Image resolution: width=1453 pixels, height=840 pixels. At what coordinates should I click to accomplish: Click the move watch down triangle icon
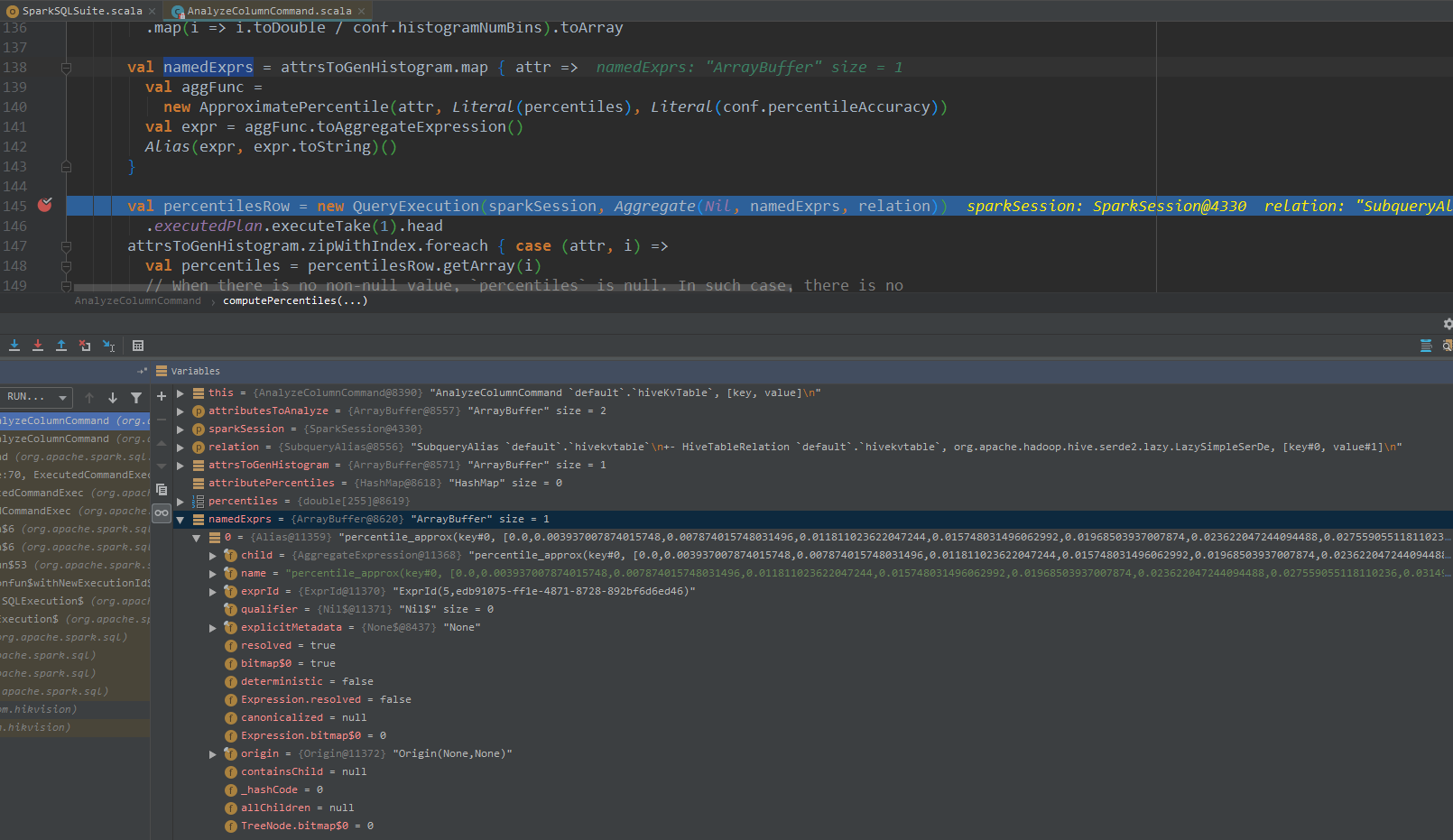(162, 466)
